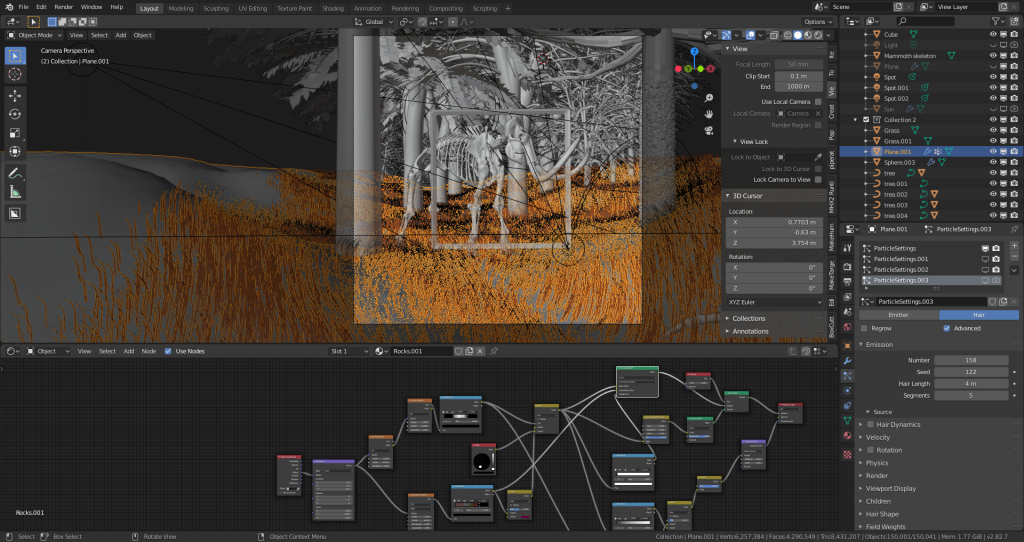This screenshot has width=1024, height=542.
Task: Open the Slot 1 material slot dropdown
Action: click(349, 351)
